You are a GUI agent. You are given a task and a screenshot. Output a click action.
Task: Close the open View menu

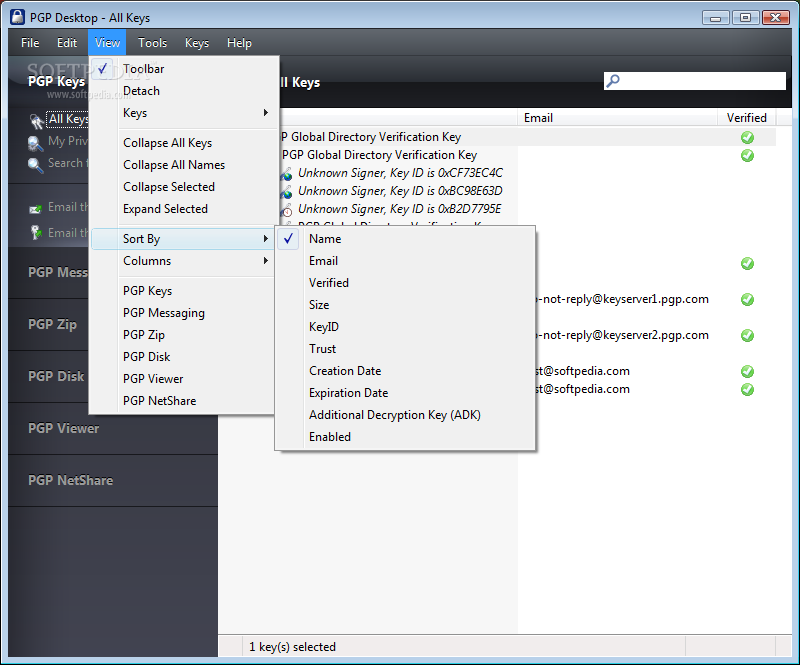pyautogui.click(x=107, y=43)
